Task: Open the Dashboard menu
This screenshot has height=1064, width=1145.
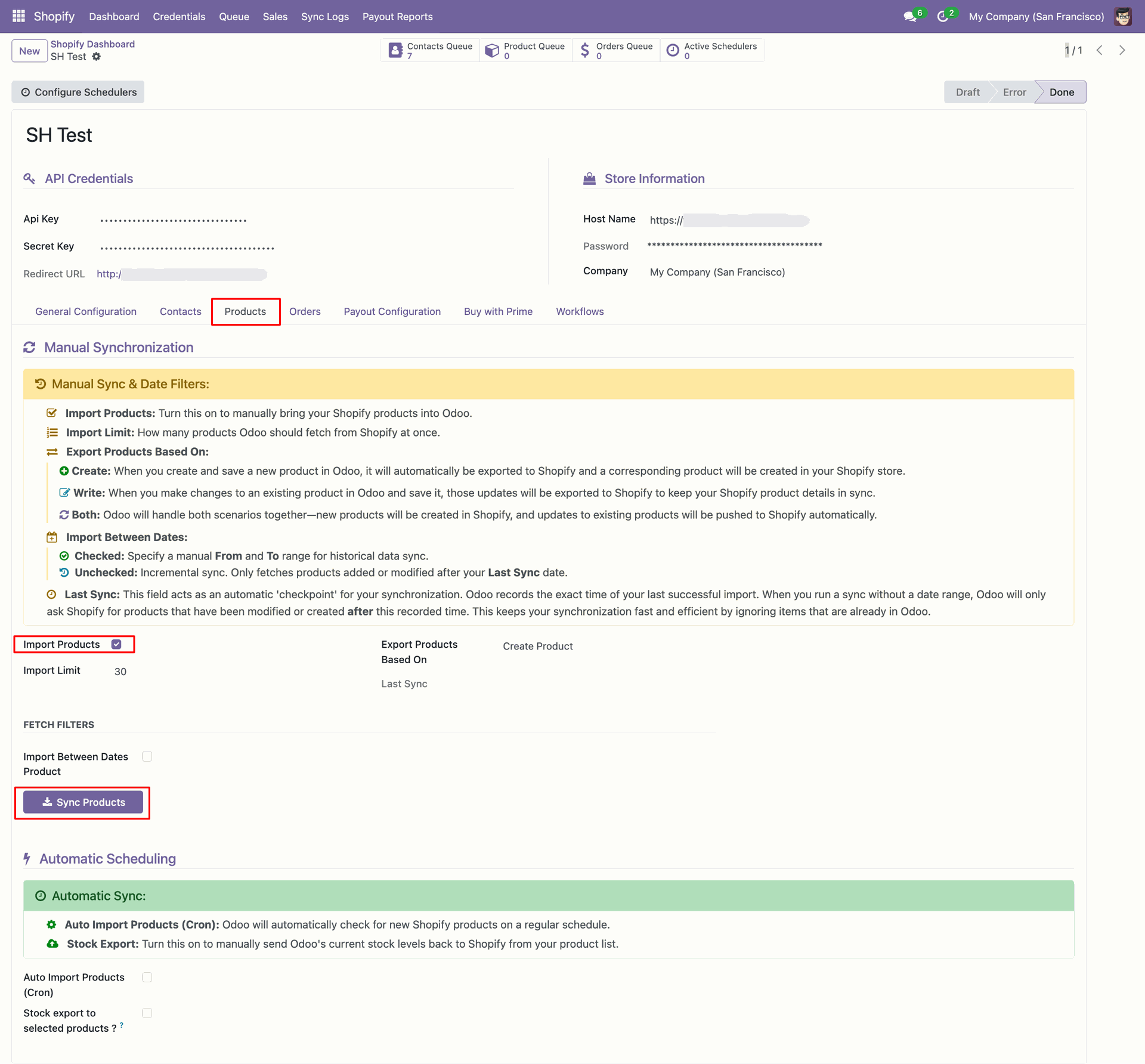Action: coord(114,17)
